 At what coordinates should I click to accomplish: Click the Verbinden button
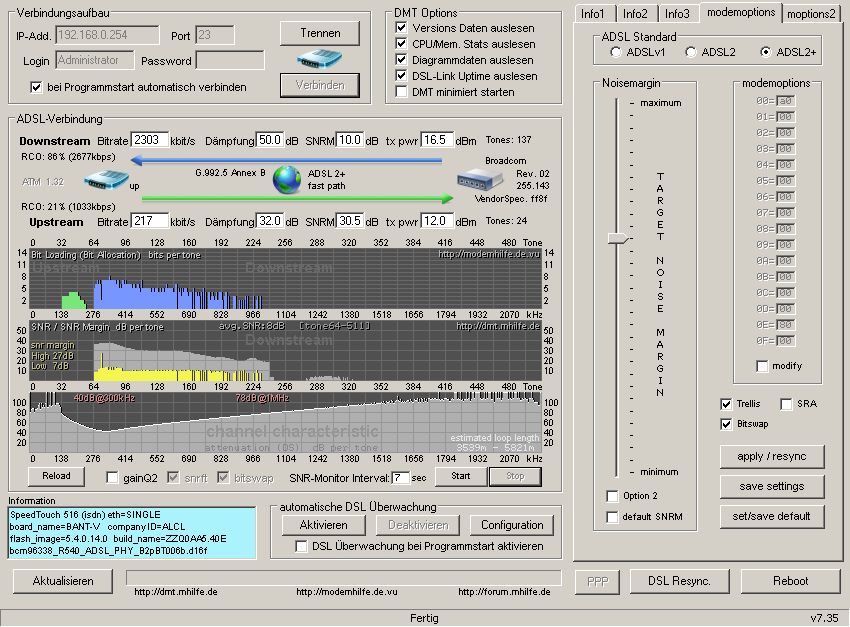[x=320, y=85]
